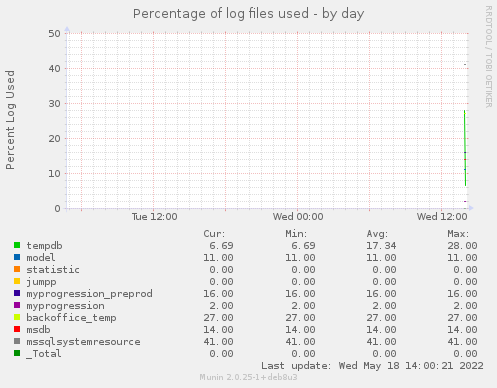
Task: Click the 'Tue 12:00' x-axis label
Action: [155, 217]
